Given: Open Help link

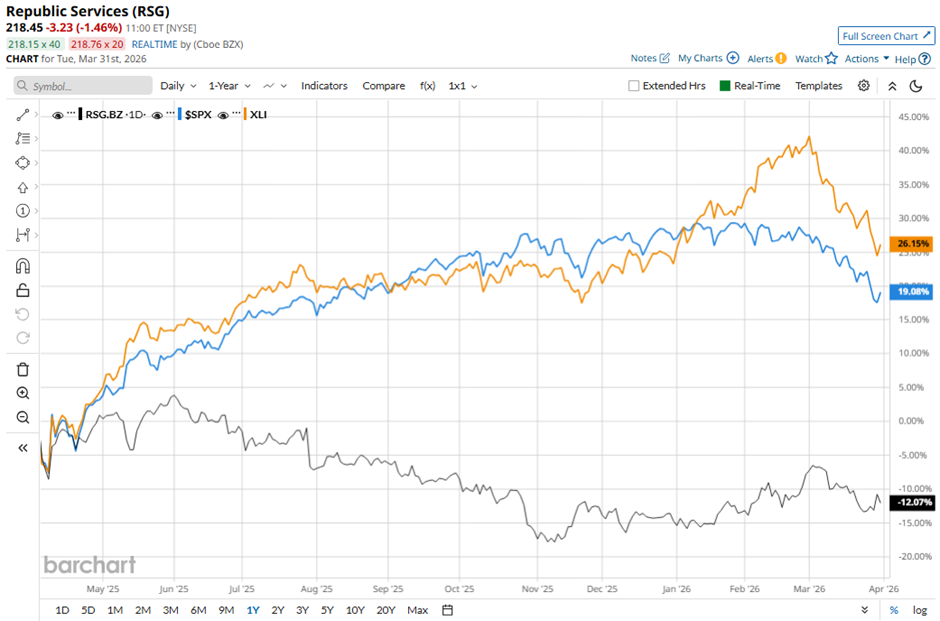Looking at the screenshot, I should point(912,59).
